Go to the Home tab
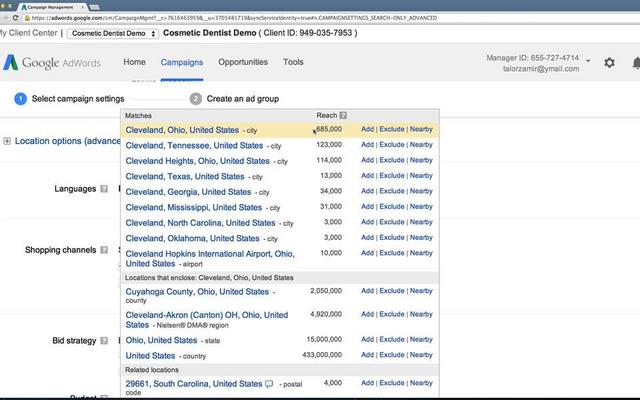The width and height of the screenshot is (640, 400). pyautogui.click(x=134, y=62)
